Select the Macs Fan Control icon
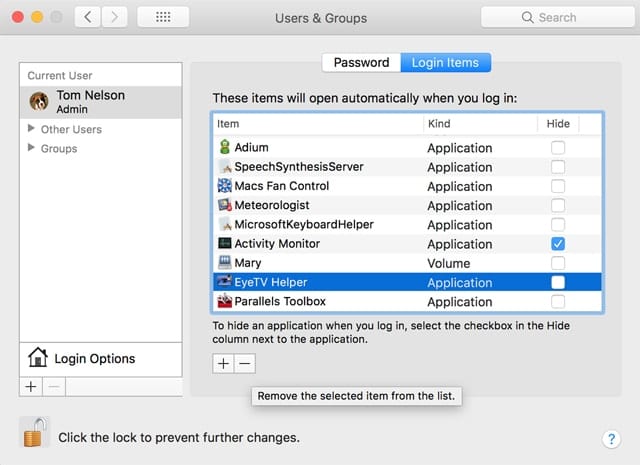Screen dimensions: 640x465 click(x=225, y=186)
